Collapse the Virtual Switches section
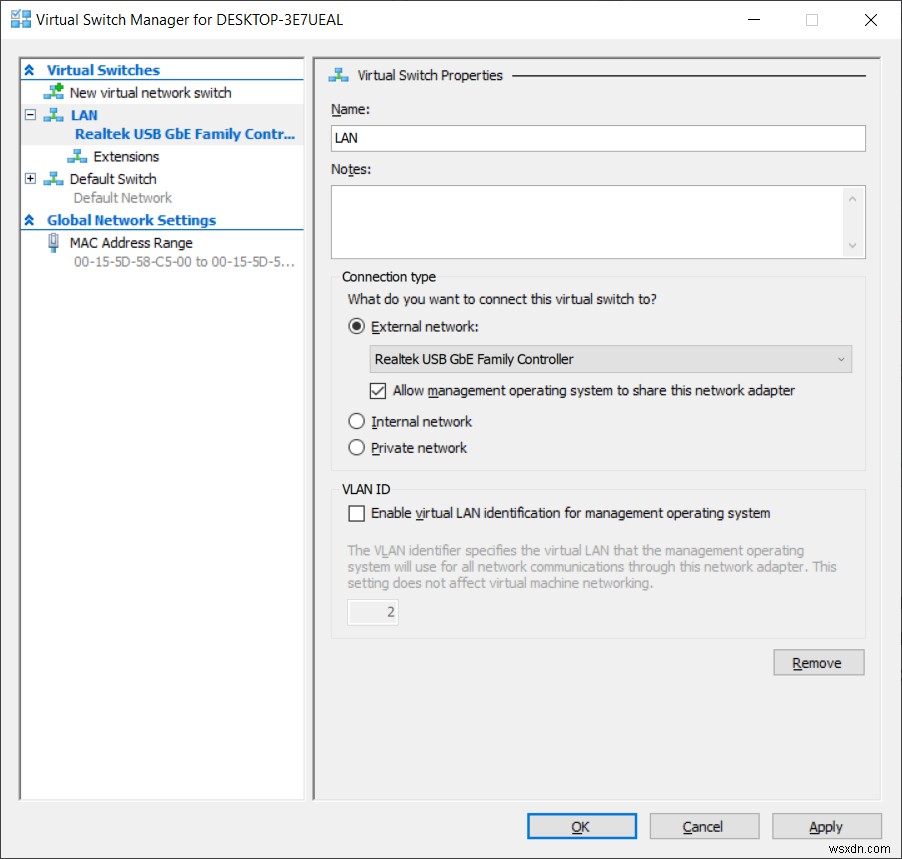 click(29, 70)
